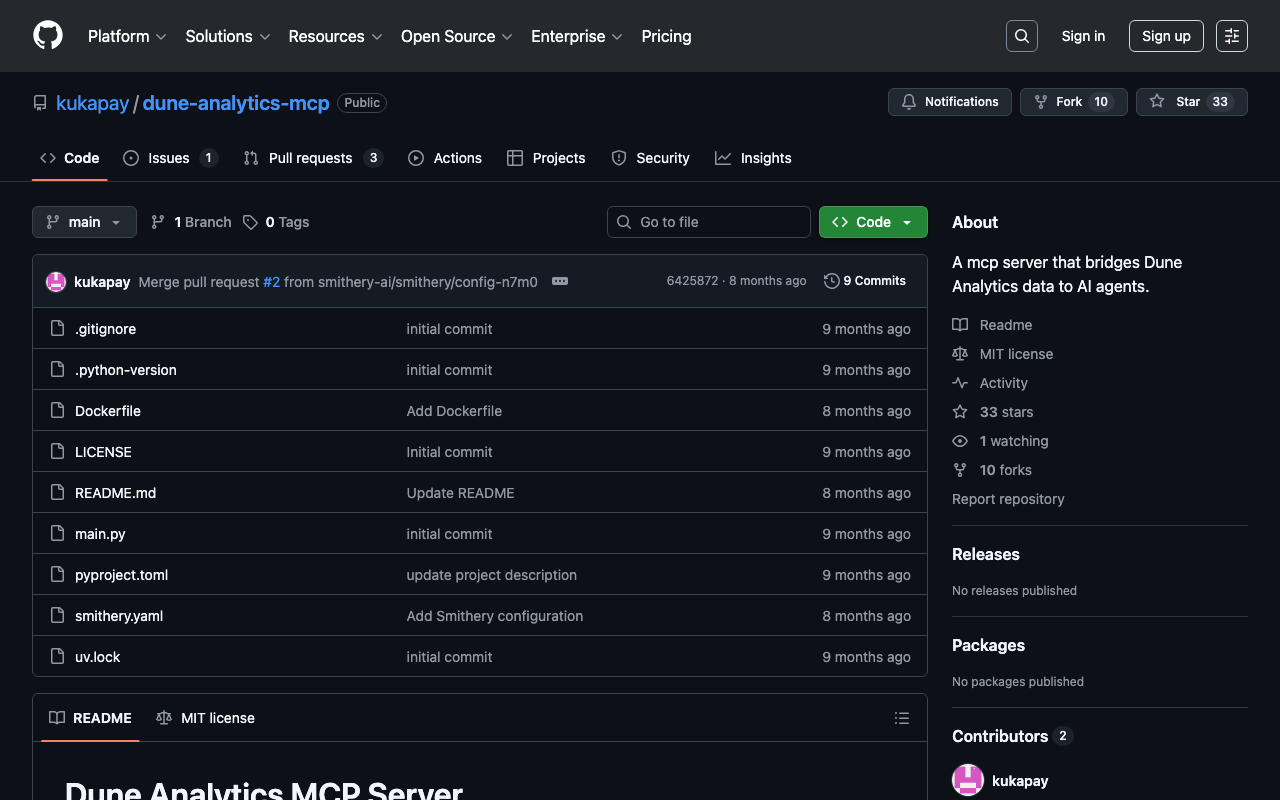Viewport: 1280px width, 800px height.
Task: Switch to the Issues tab
Action: point(169,158)
